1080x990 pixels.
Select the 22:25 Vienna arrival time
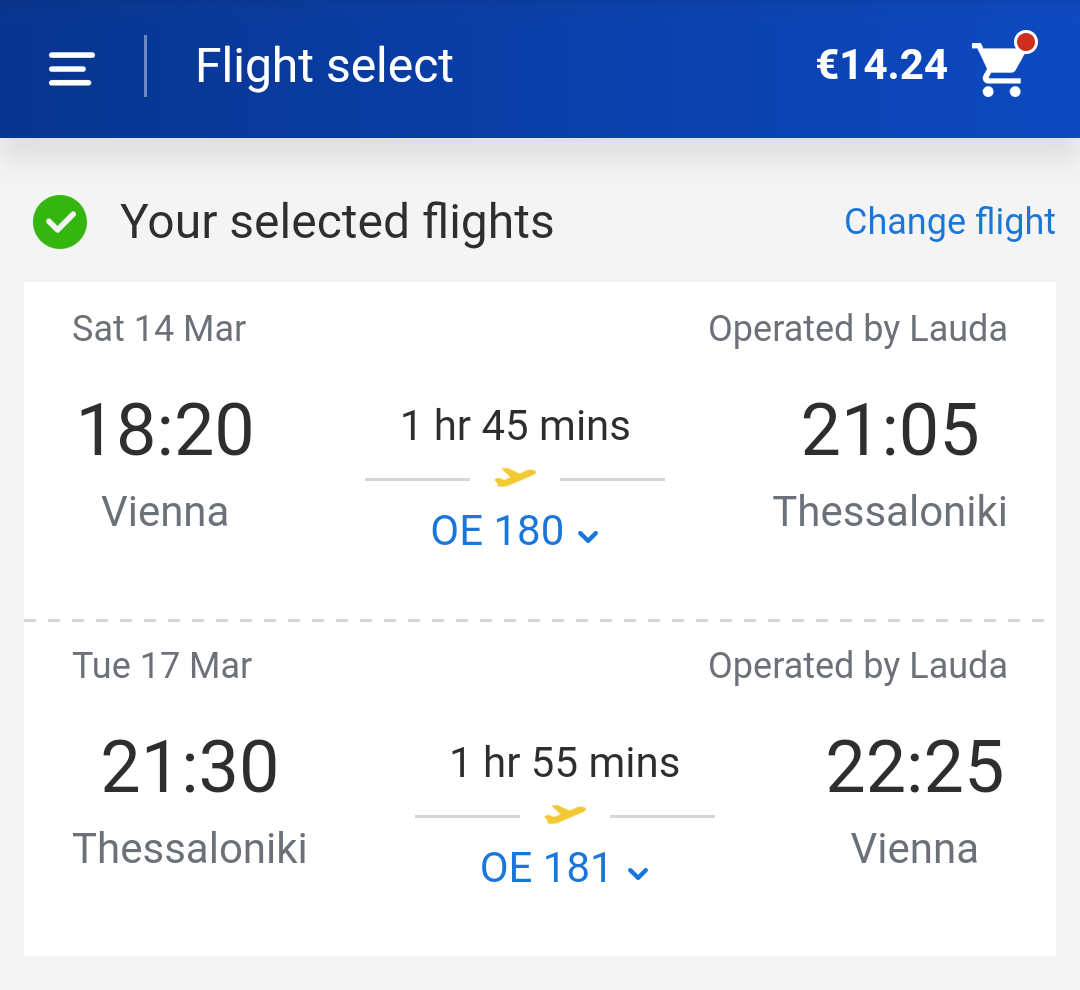[x=915, y=767]
